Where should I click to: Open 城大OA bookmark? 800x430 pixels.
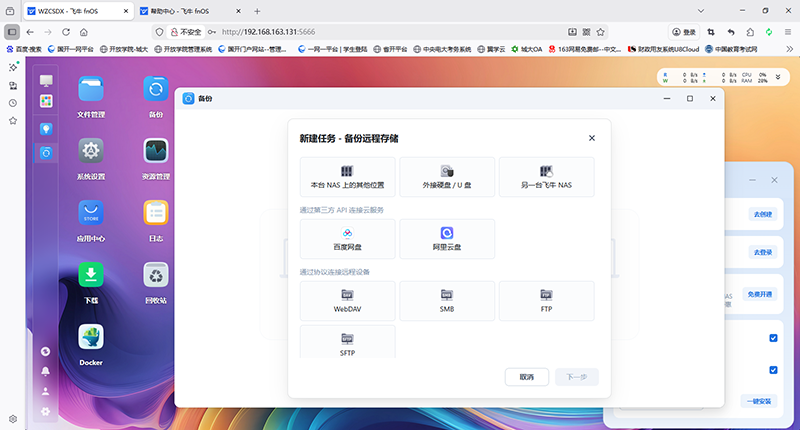point(527,49)
